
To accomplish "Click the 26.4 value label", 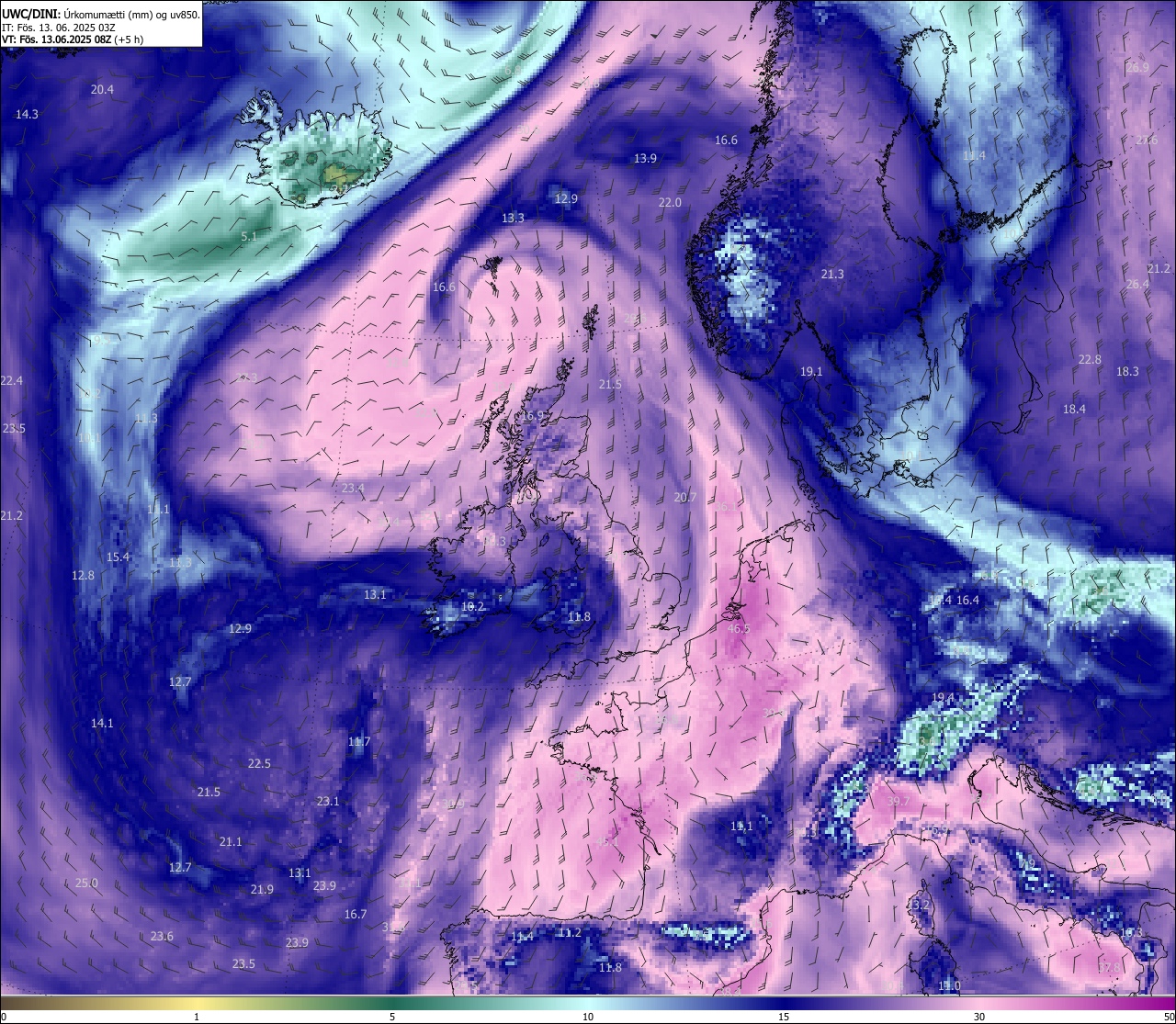I will click(x=1137, y=285).
